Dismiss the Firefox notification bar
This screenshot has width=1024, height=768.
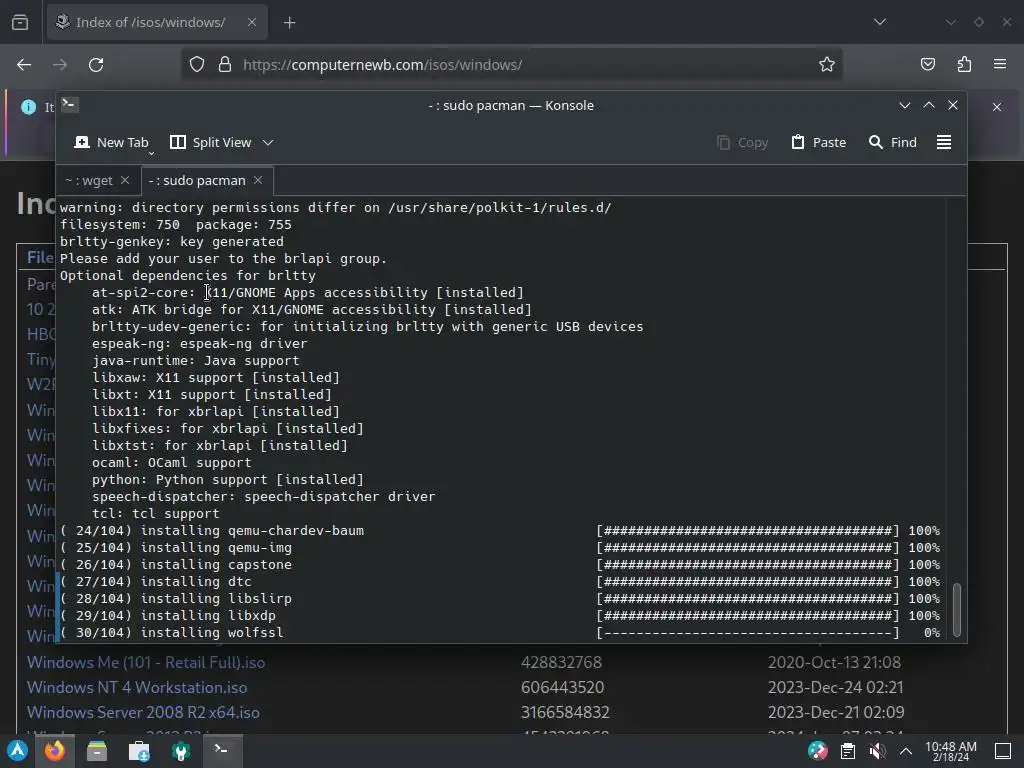[x=997, y=107]
